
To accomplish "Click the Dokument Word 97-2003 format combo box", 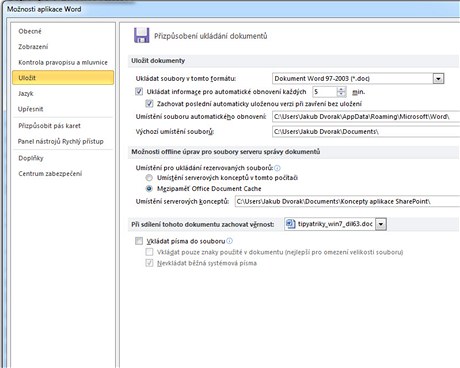I will click(x=358, y=79).
